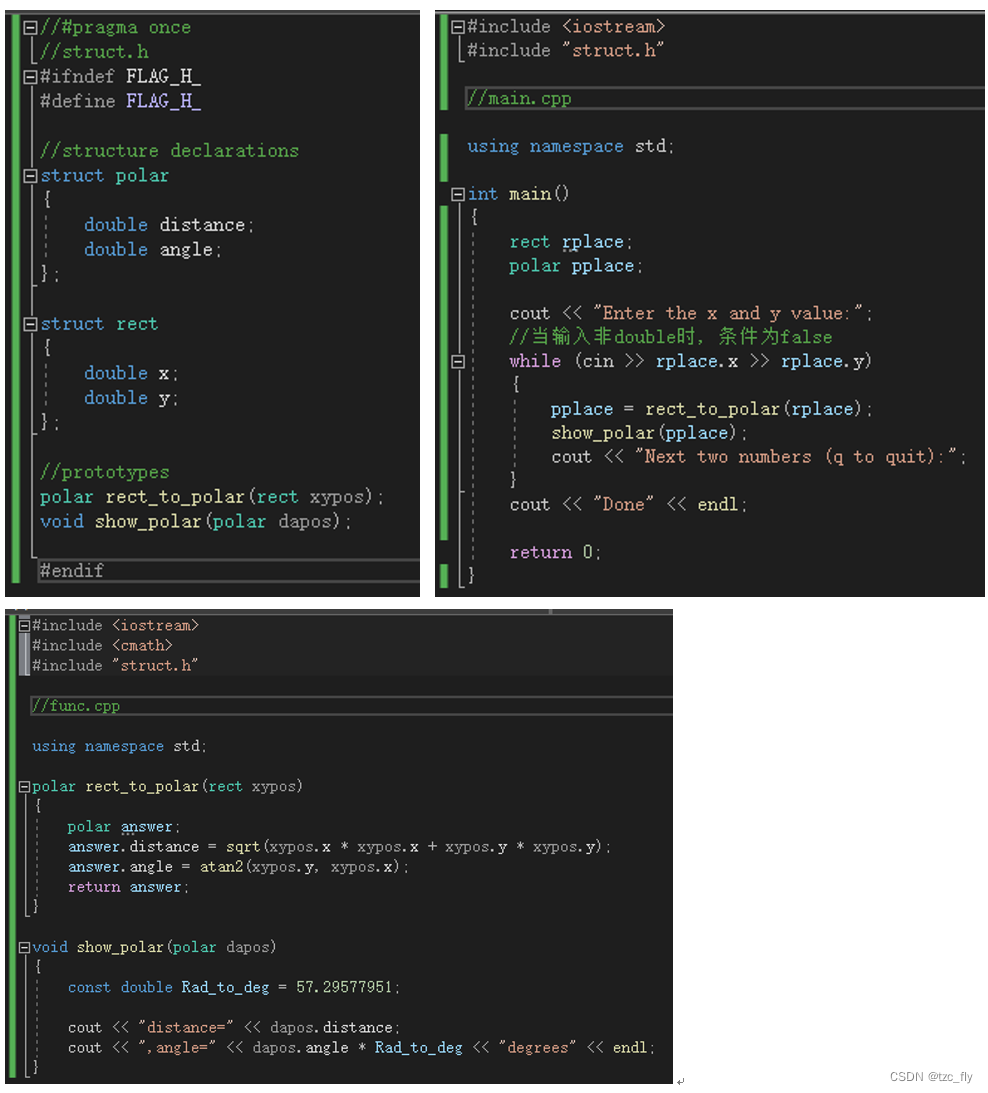The width and height of the screenshot is (988, 1093).
Task: Collapse the #include block in func.cpp
Action: pos(24,626)
